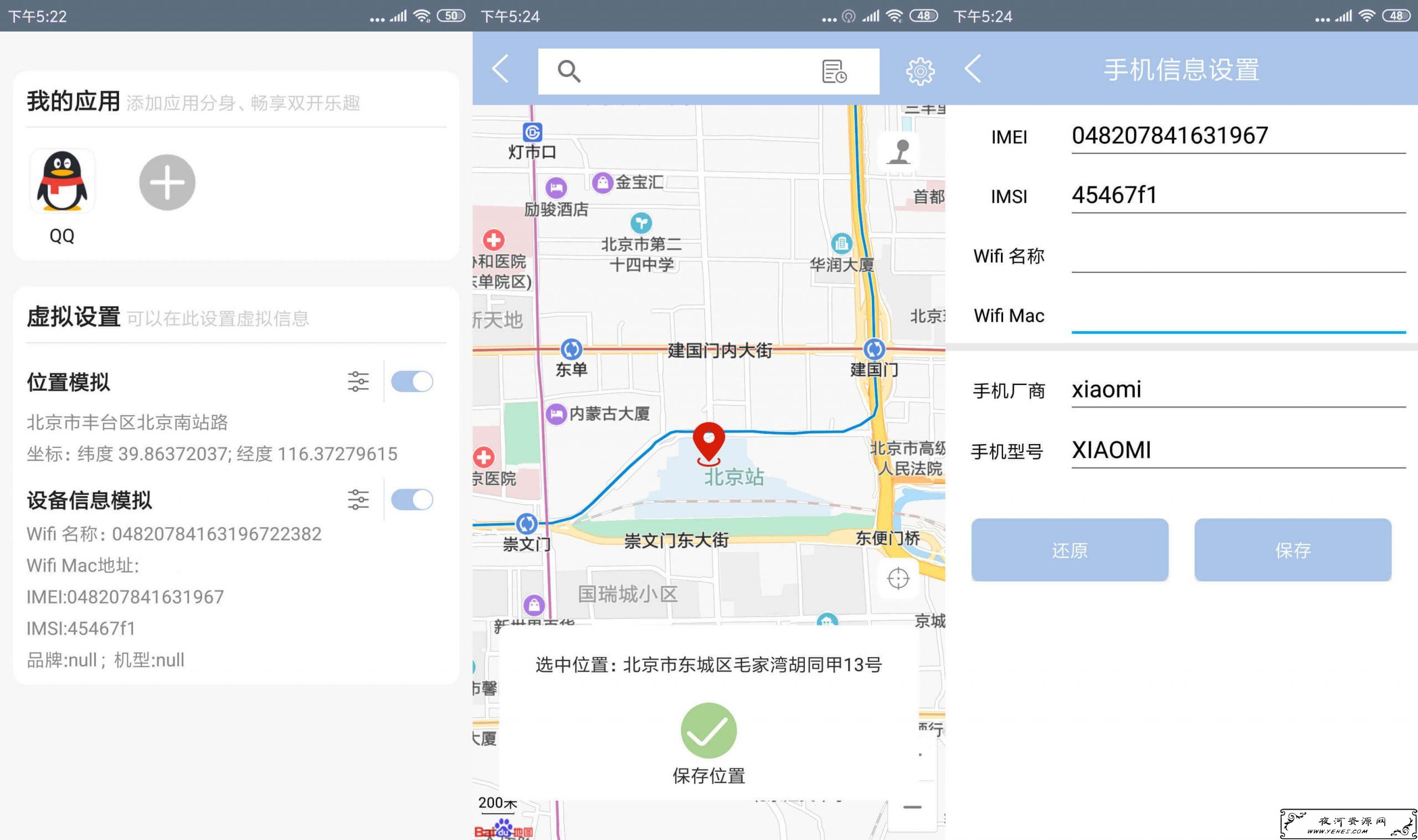Open map settings gear icon
This screenshot has height=840, width=1418.
point(920,71)
